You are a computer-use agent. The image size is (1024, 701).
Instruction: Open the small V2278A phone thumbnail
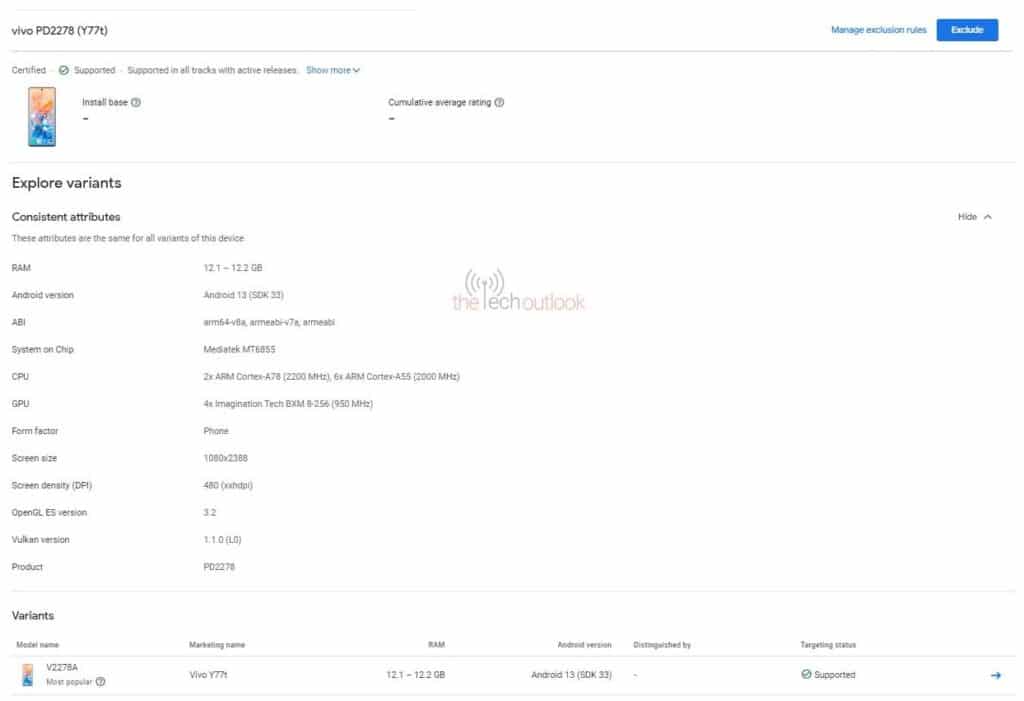(x=27, y=675)
